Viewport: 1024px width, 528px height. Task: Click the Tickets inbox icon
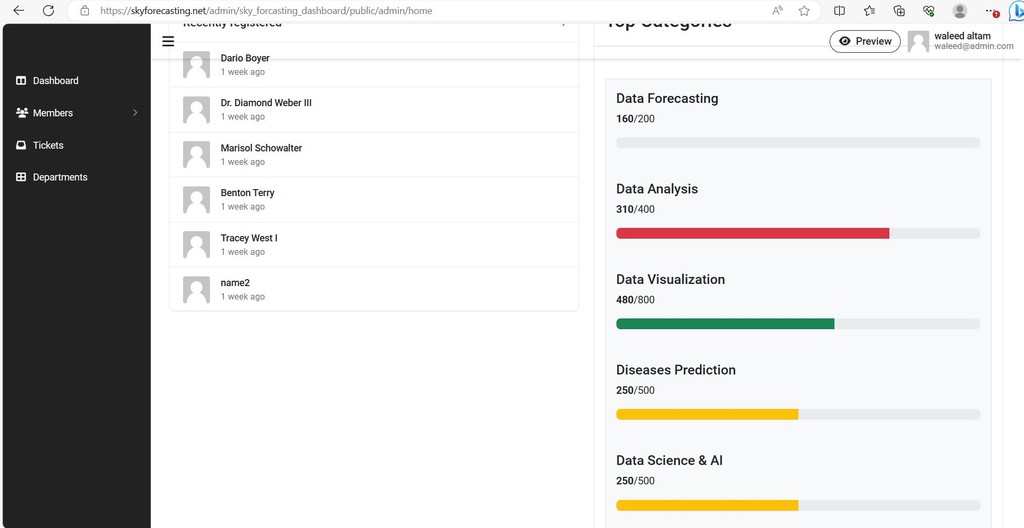click(x=21, y=145)
